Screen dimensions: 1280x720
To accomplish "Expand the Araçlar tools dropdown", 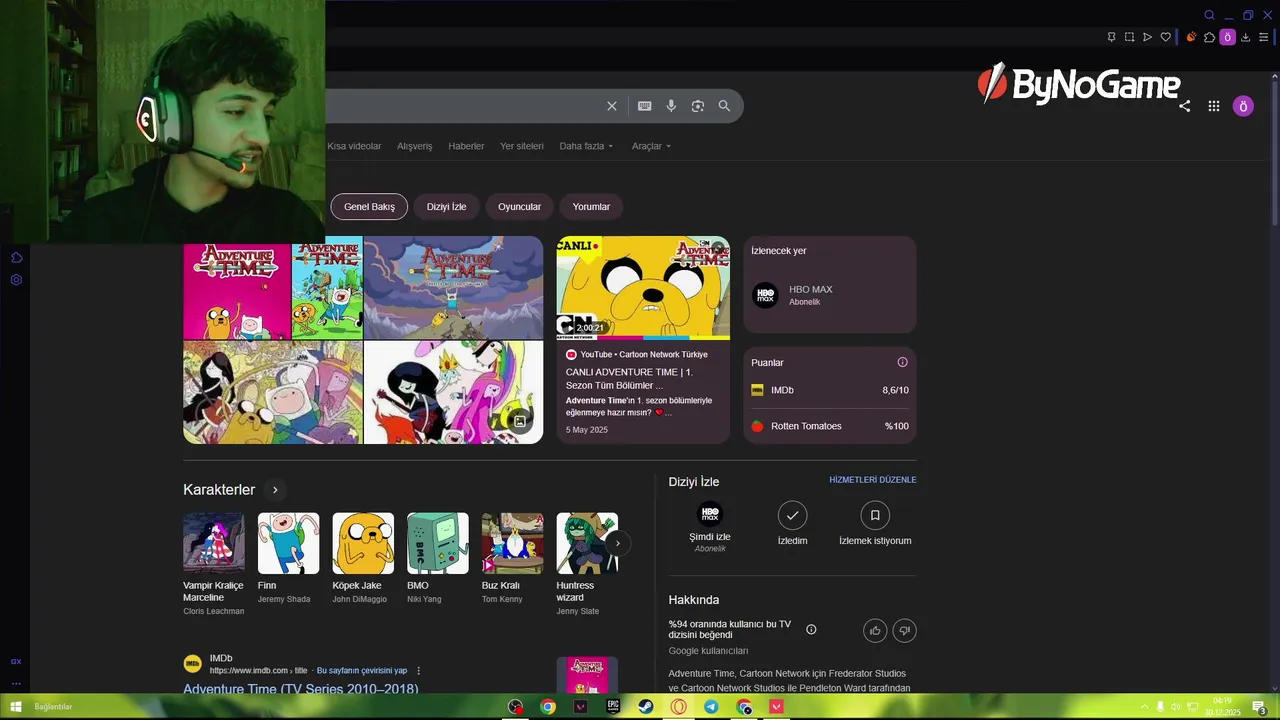I will (x=651, y=146).
